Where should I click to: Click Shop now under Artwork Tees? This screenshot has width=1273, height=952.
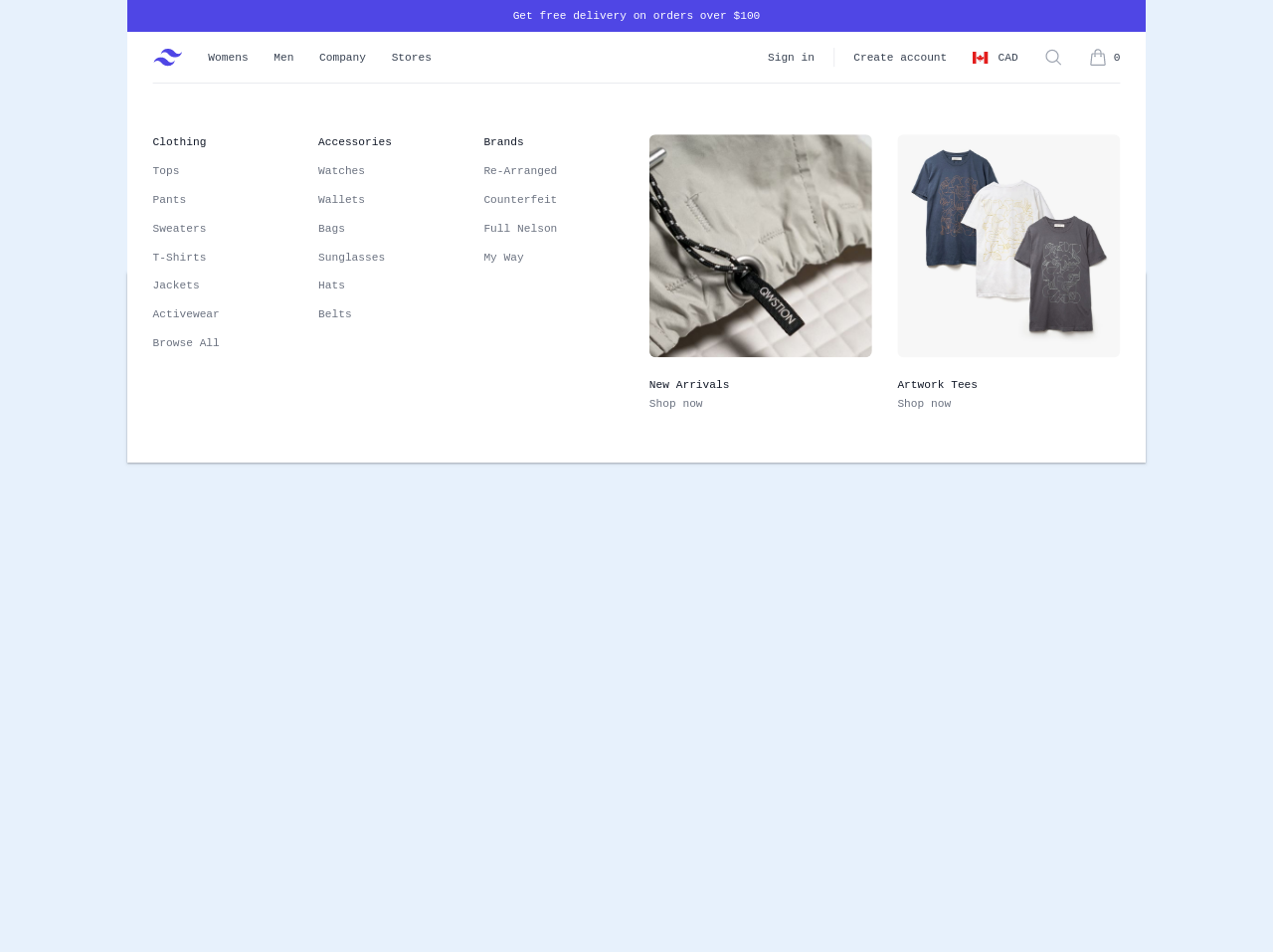point(924,404)
